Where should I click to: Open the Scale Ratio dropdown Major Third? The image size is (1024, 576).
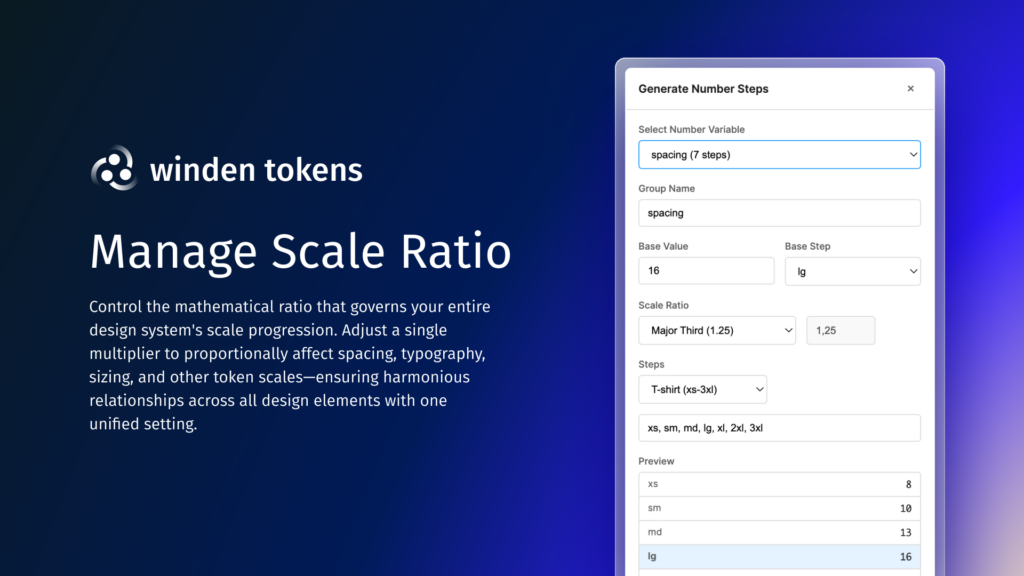tap(716, 330)
